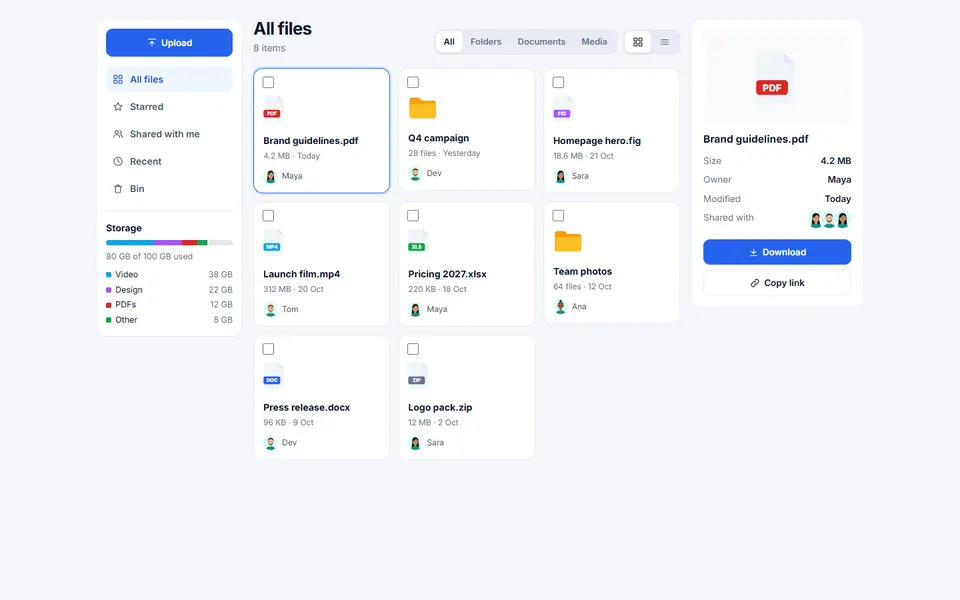
Task: Click the '8 items' count text
Action: [269, 48]
